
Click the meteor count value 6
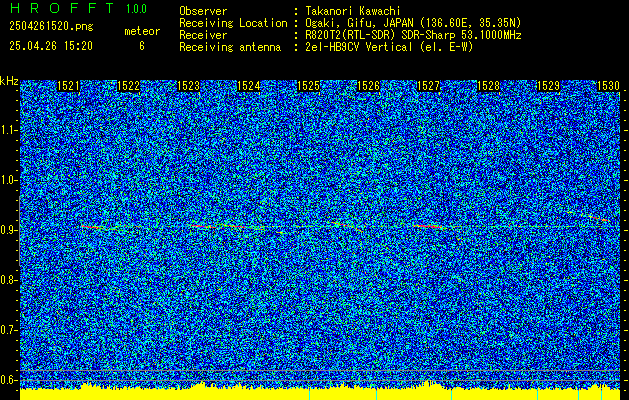point(142,46)
